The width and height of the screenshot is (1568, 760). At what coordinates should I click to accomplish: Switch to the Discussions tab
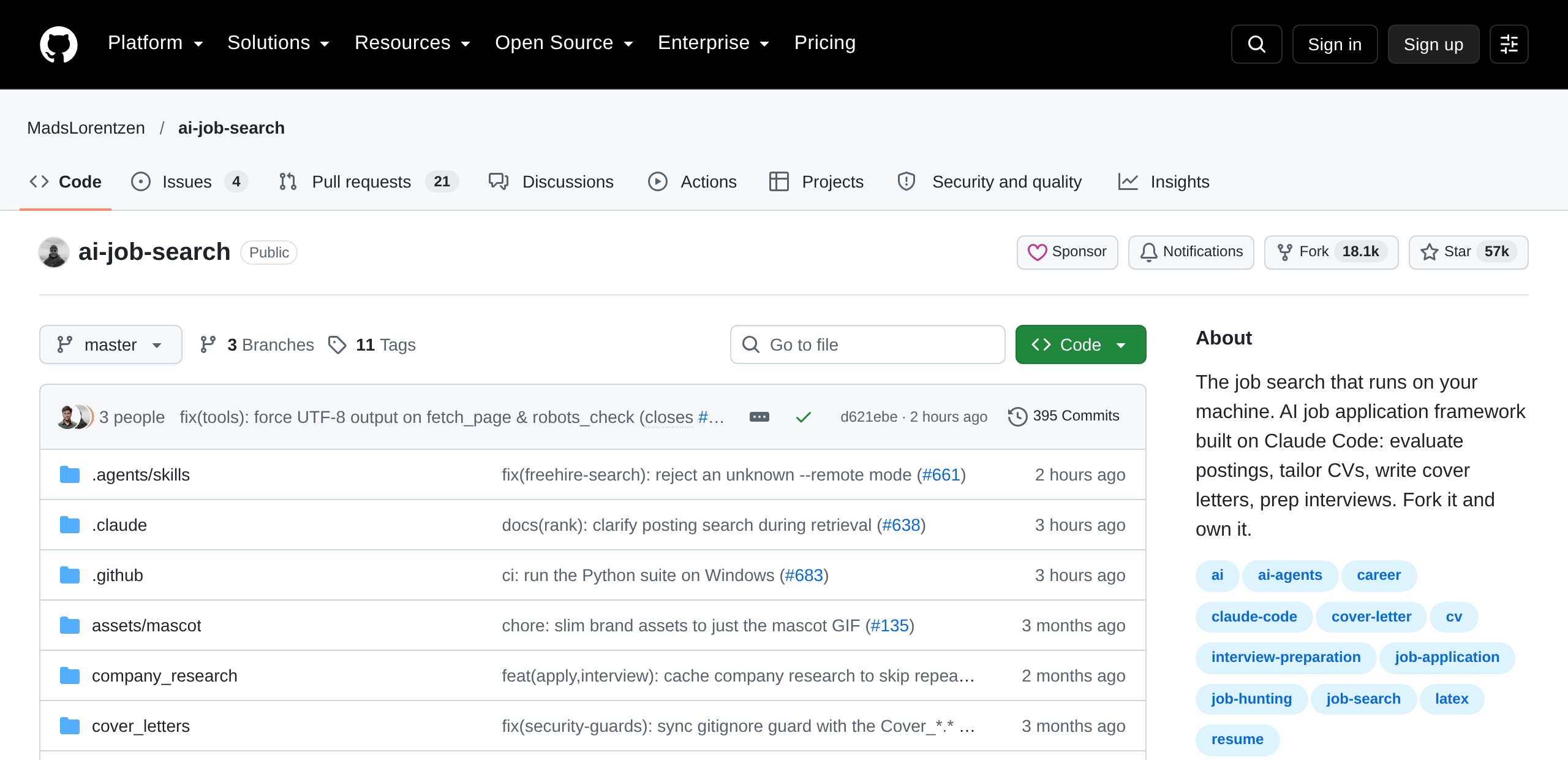[551, 181]
